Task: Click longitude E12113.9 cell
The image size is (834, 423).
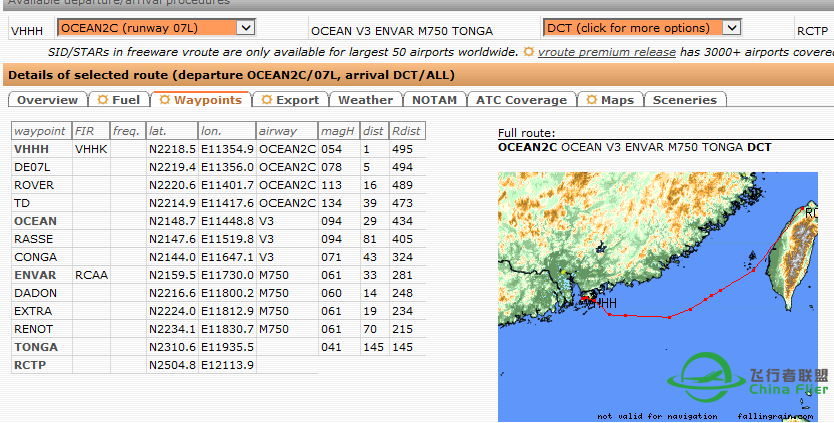Action: (x=227, y=365)
